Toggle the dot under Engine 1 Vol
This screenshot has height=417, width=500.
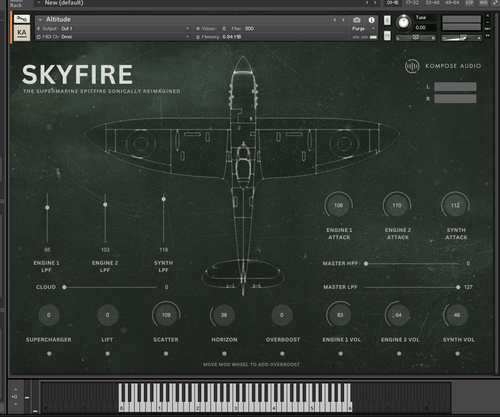(x=340, y=353)
